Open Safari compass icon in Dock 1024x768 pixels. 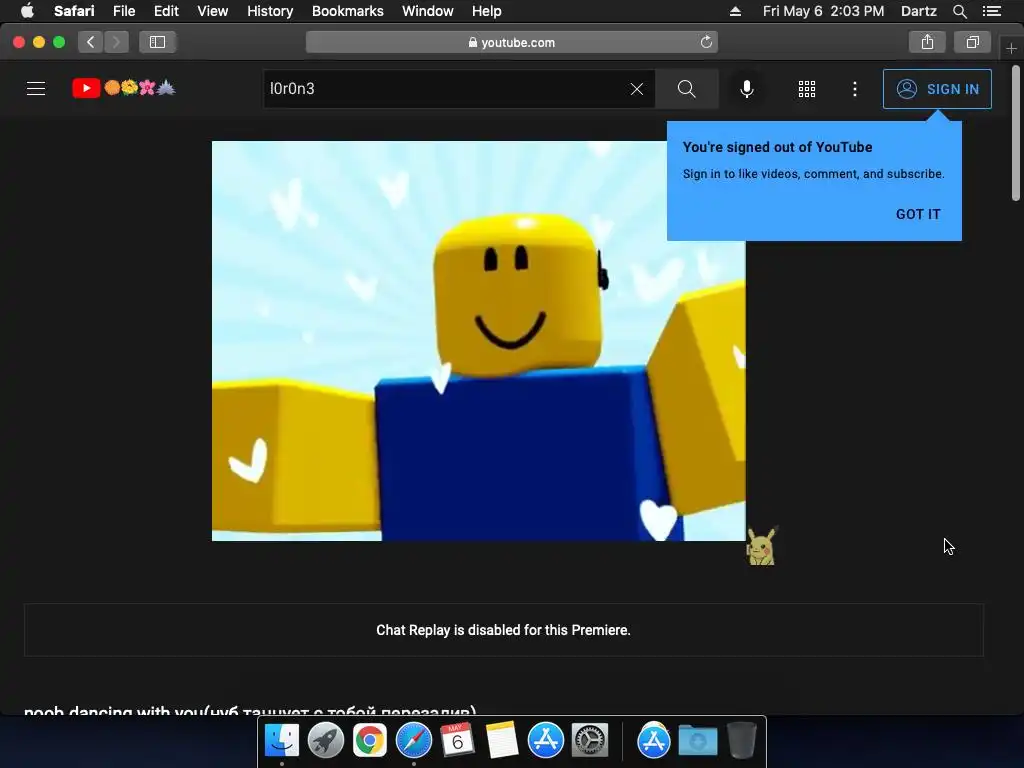[413, 740]
